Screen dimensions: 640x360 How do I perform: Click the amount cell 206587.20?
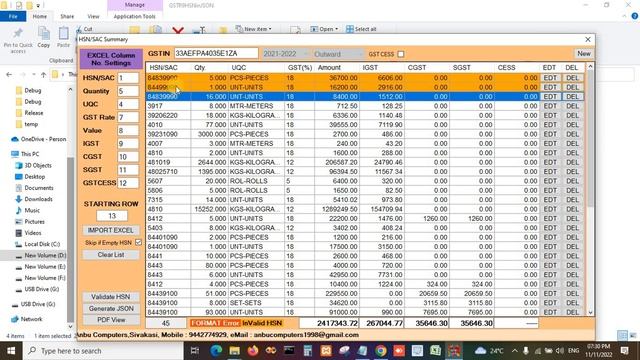tap(337, 162)
